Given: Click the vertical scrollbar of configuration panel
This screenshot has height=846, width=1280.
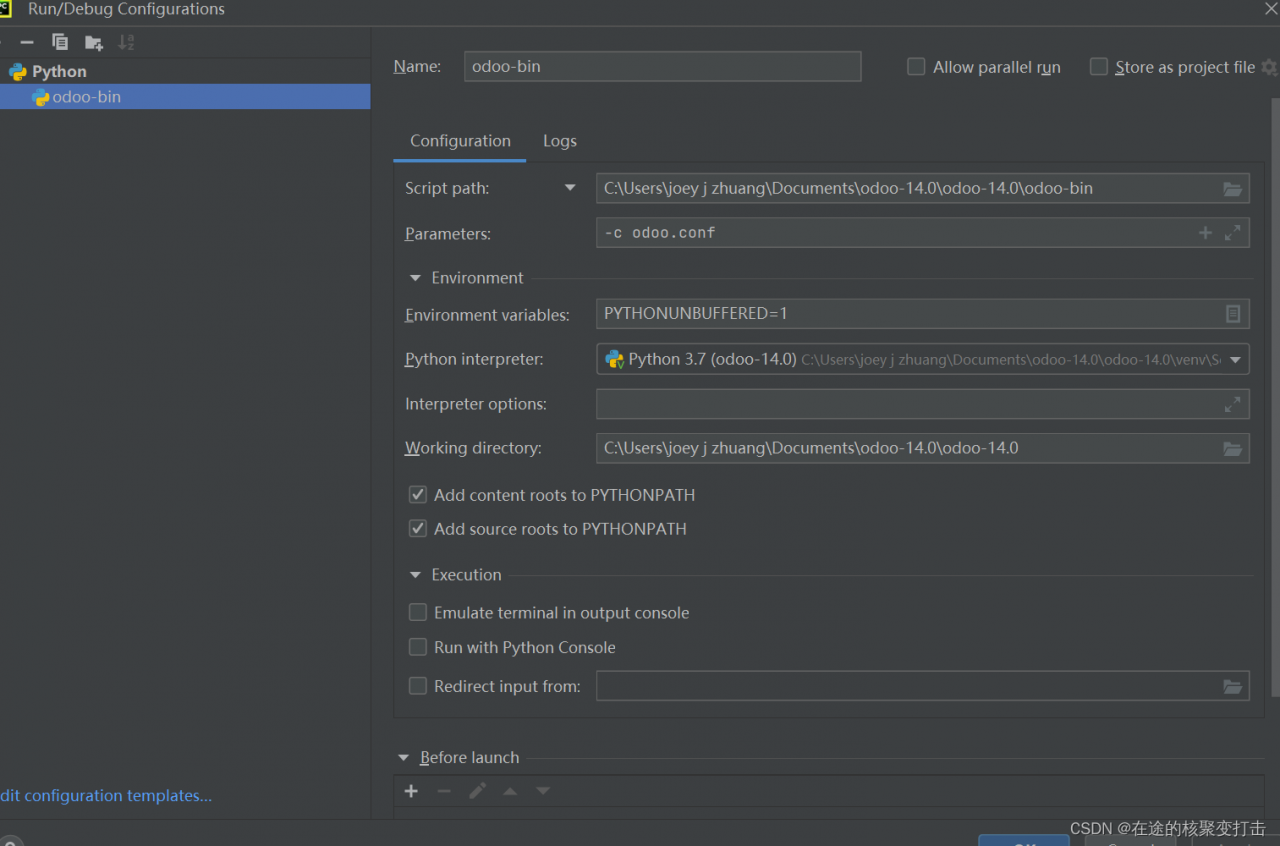Looking at the screenshot, I should (x=1275, y=397).
